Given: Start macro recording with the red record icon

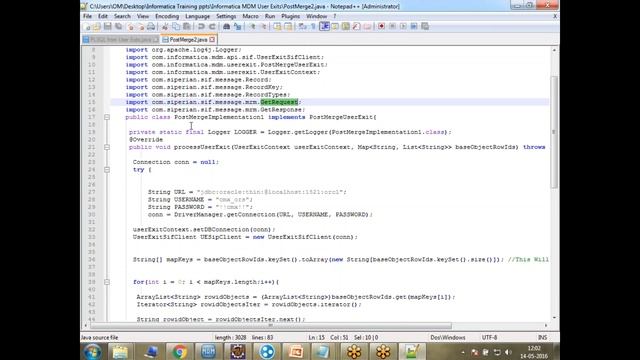Looking at the screenshot, I should tap(381, 27).
